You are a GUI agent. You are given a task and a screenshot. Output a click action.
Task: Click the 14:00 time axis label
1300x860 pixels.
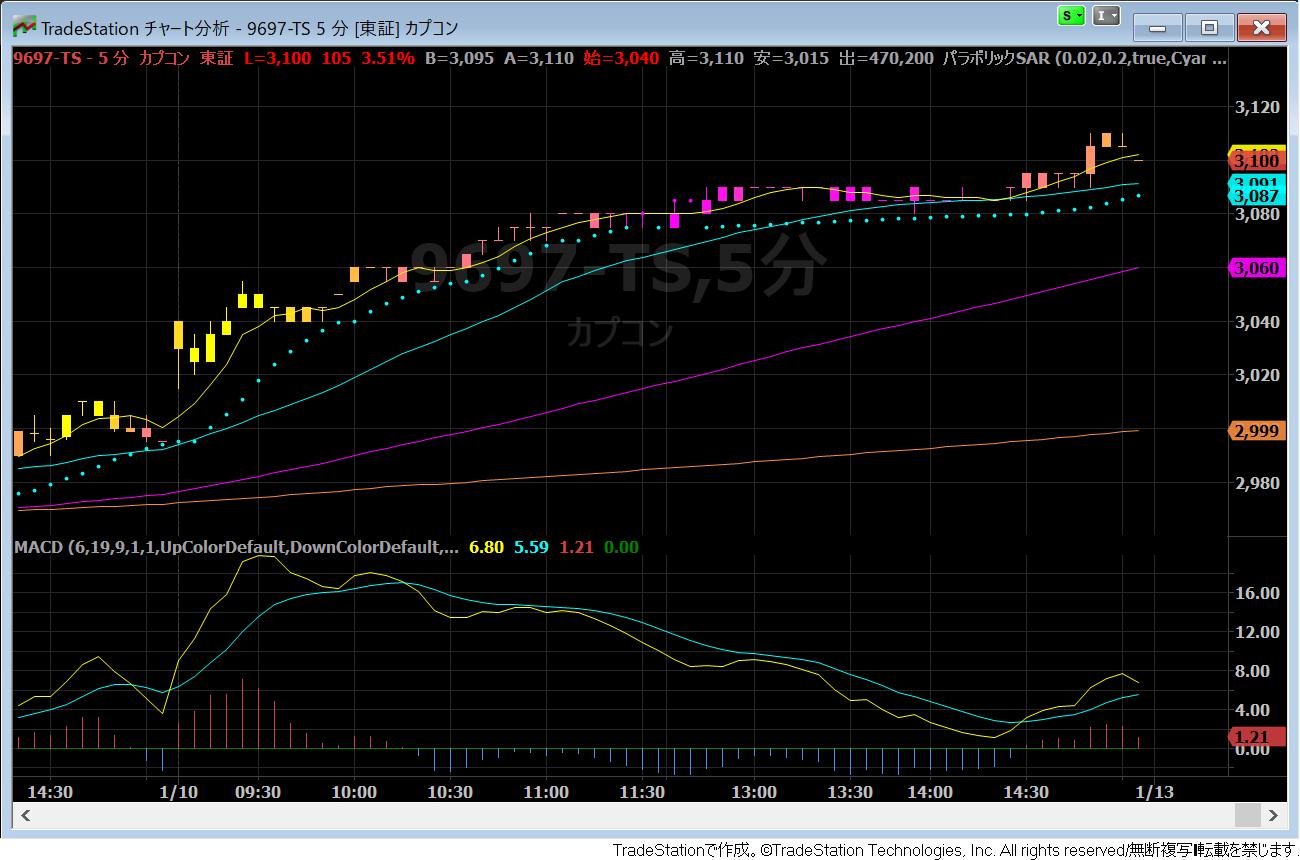pyautogui.click(x=930, y=792)
